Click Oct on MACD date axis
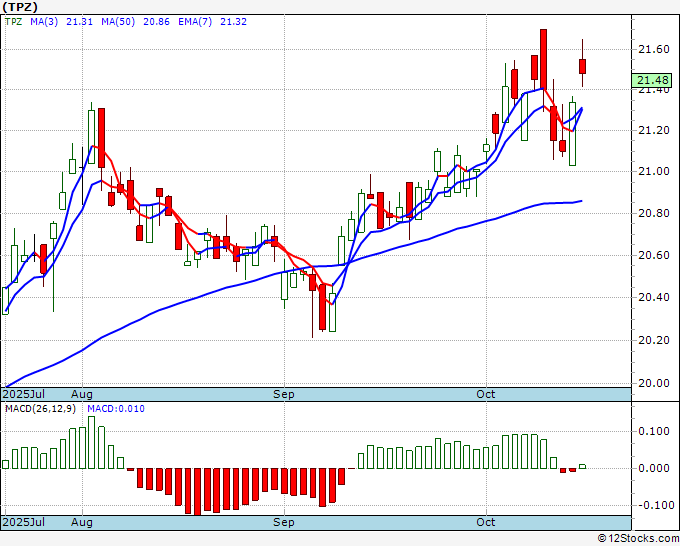Viewport: 680px width, 546px height. (x=485, y=522)
